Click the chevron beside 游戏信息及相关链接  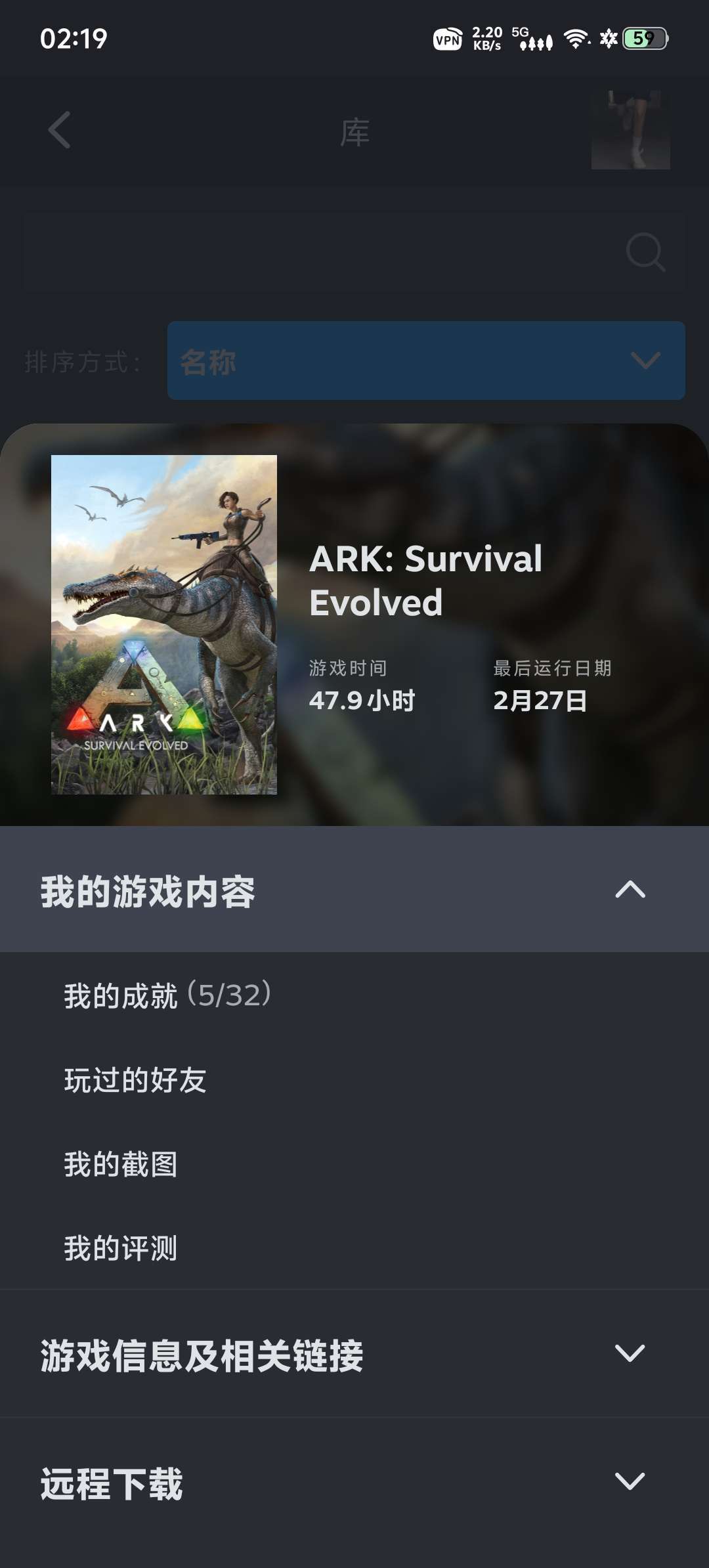click(630, 1353)
